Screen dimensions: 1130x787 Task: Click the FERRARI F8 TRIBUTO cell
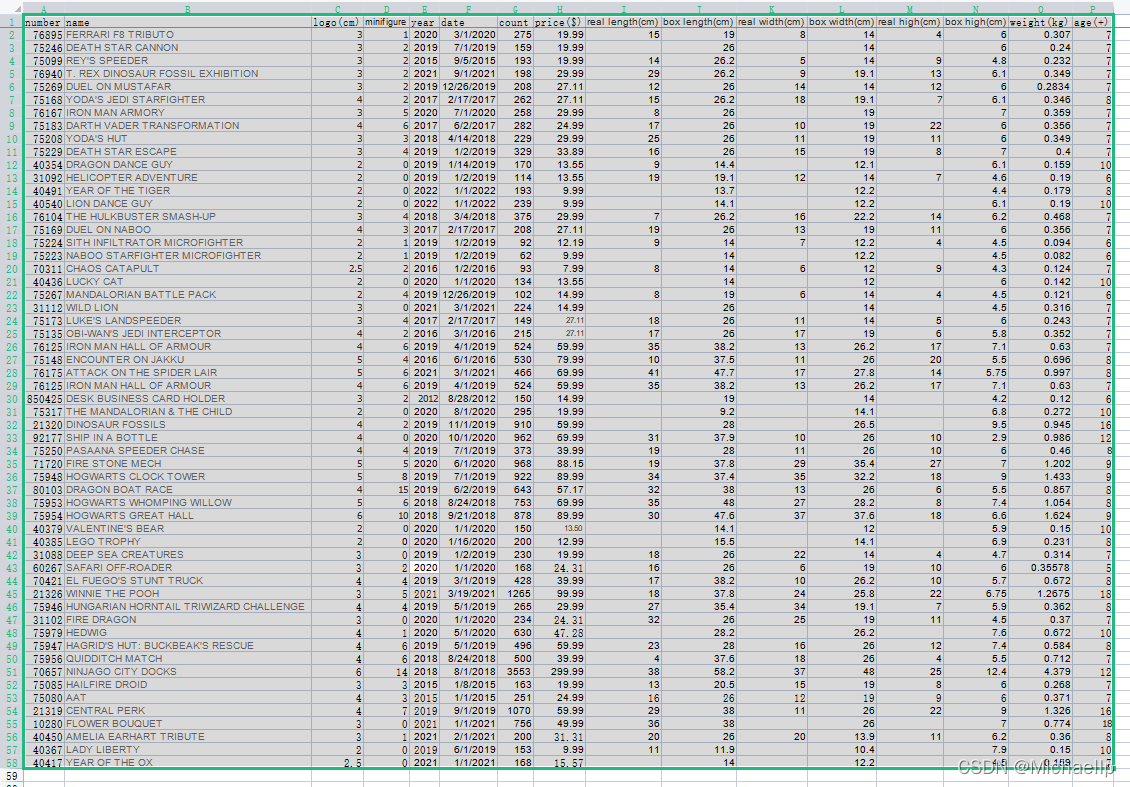pyautogui.click(x=187, y=35)
